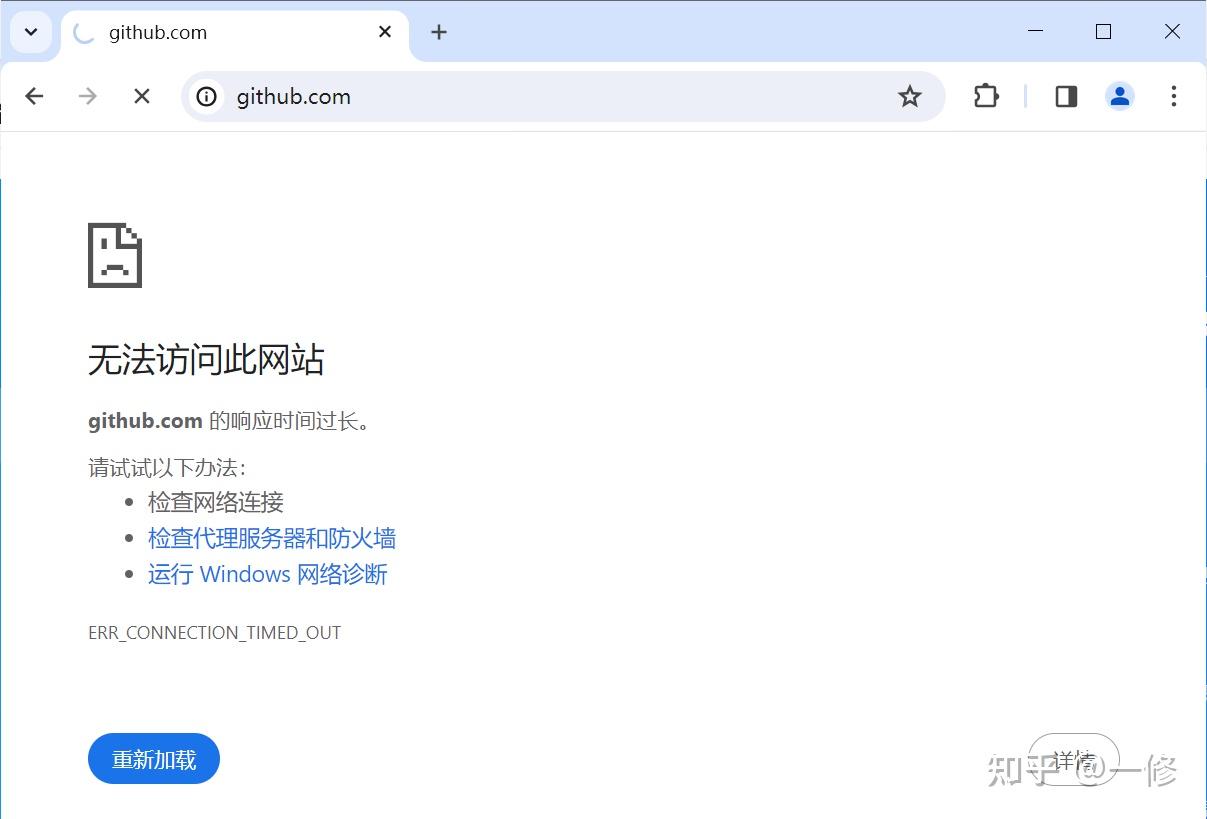The height and width of the screenshot is (819, 1207).
Task: Open the tab search chevron
Action: (x=30, y=31)
